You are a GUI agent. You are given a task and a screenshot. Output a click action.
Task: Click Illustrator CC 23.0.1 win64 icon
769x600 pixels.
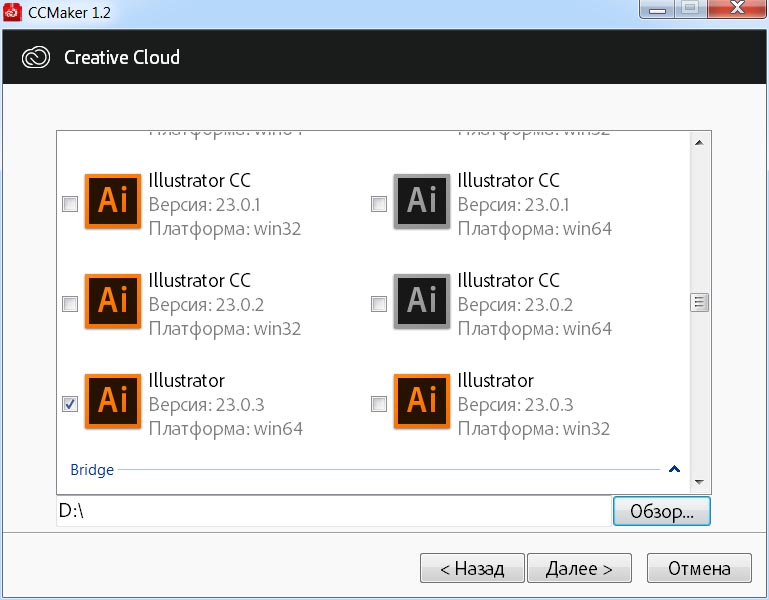pyautogui.click(x=422, y=203)
